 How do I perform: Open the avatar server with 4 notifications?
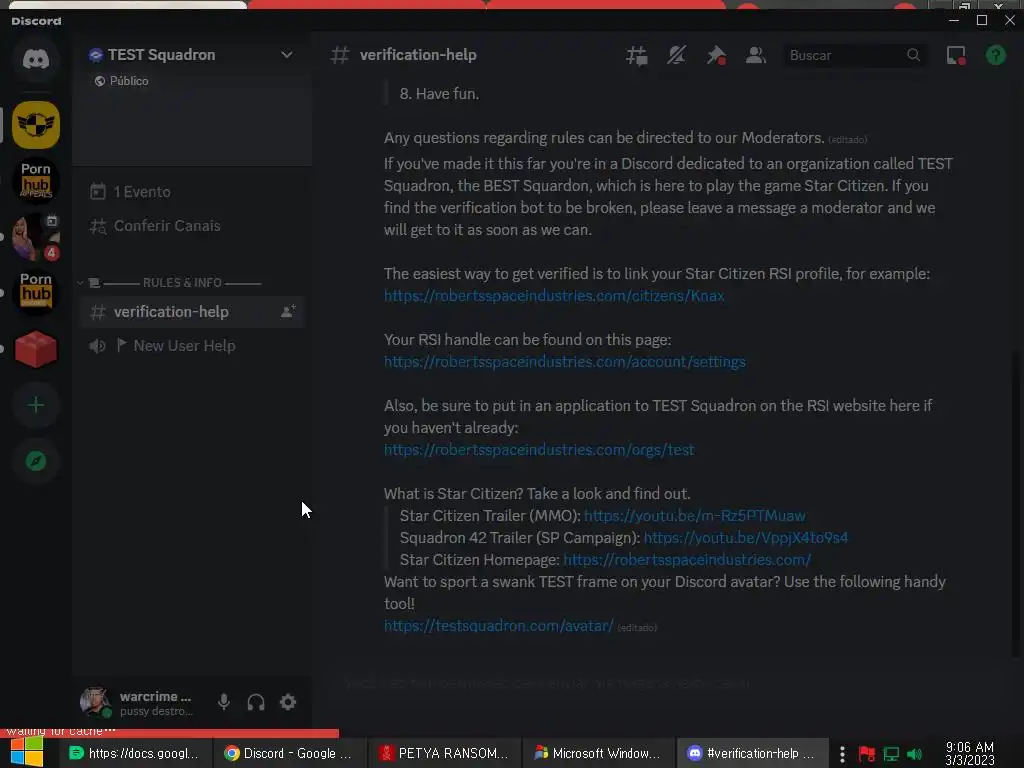(x=36, y=236)
